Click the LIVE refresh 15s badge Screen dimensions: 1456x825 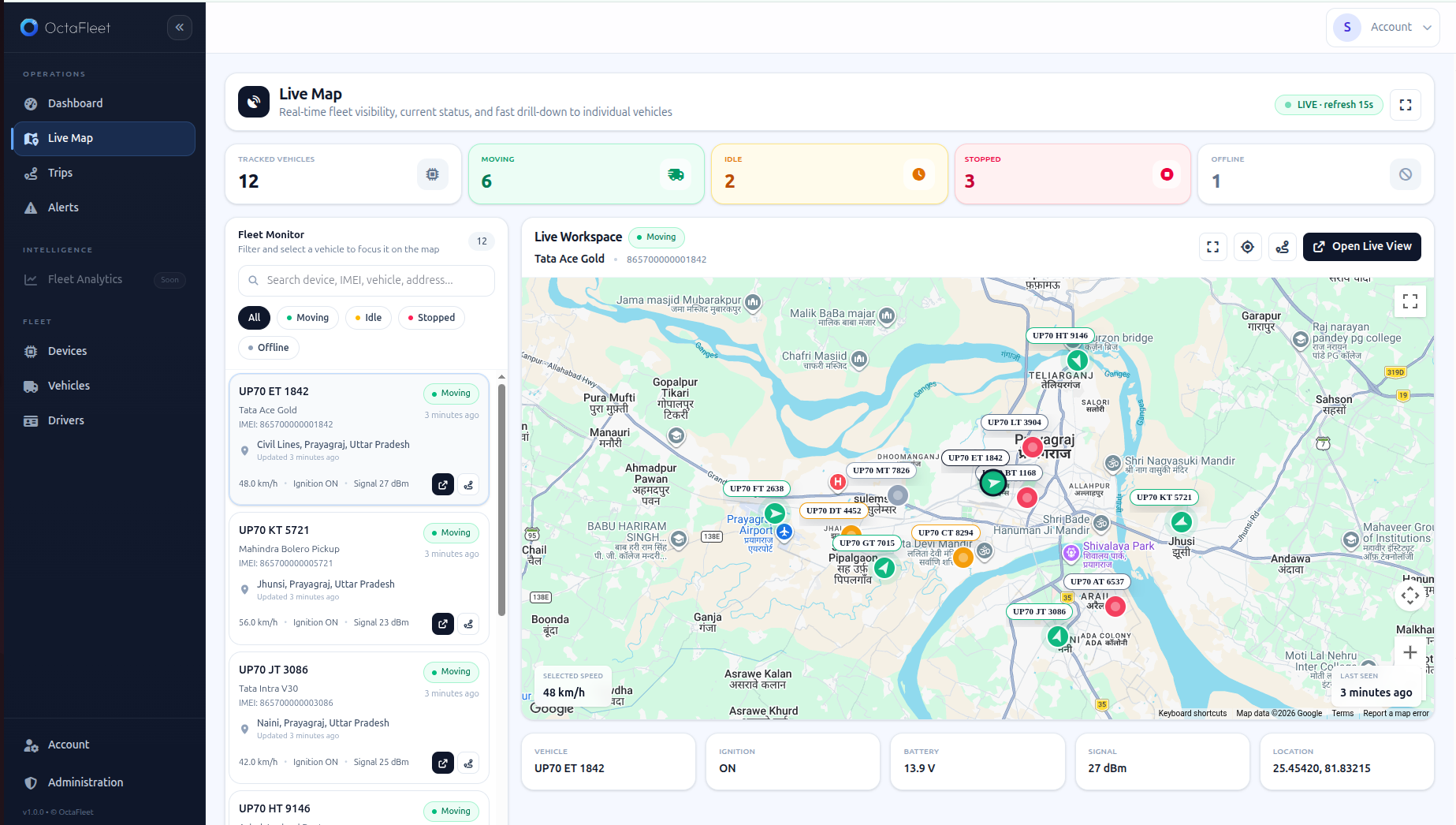coord(1329,105)
